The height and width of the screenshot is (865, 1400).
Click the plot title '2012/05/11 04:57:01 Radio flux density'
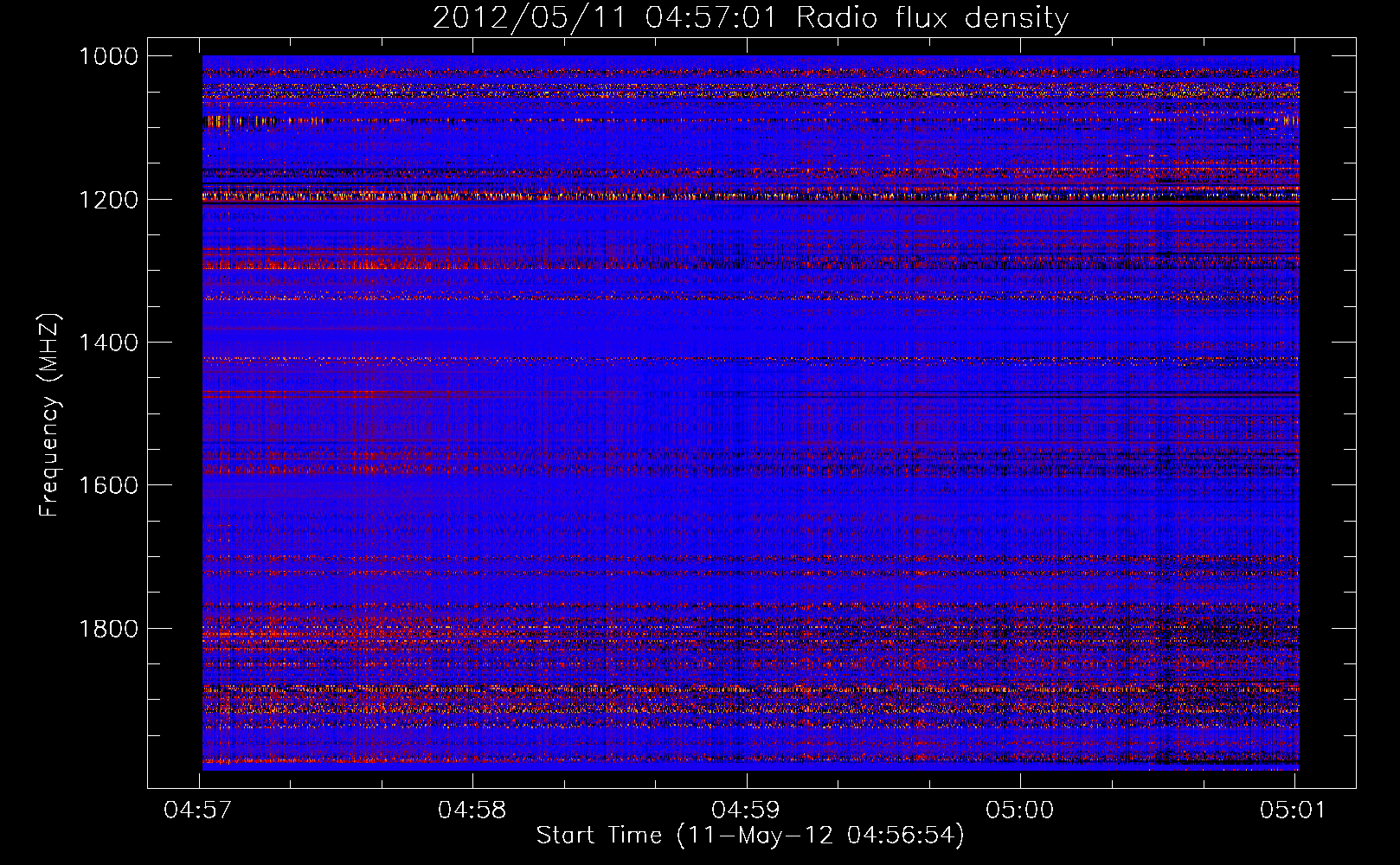pyautogui.click(x=750, y=17)
